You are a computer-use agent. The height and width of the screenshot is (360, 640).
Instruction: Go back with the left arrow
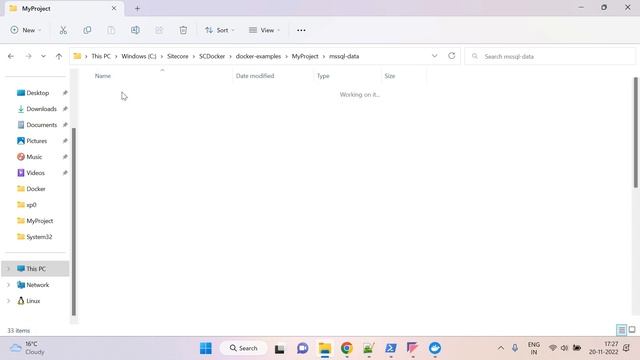[x=11, y=56]
